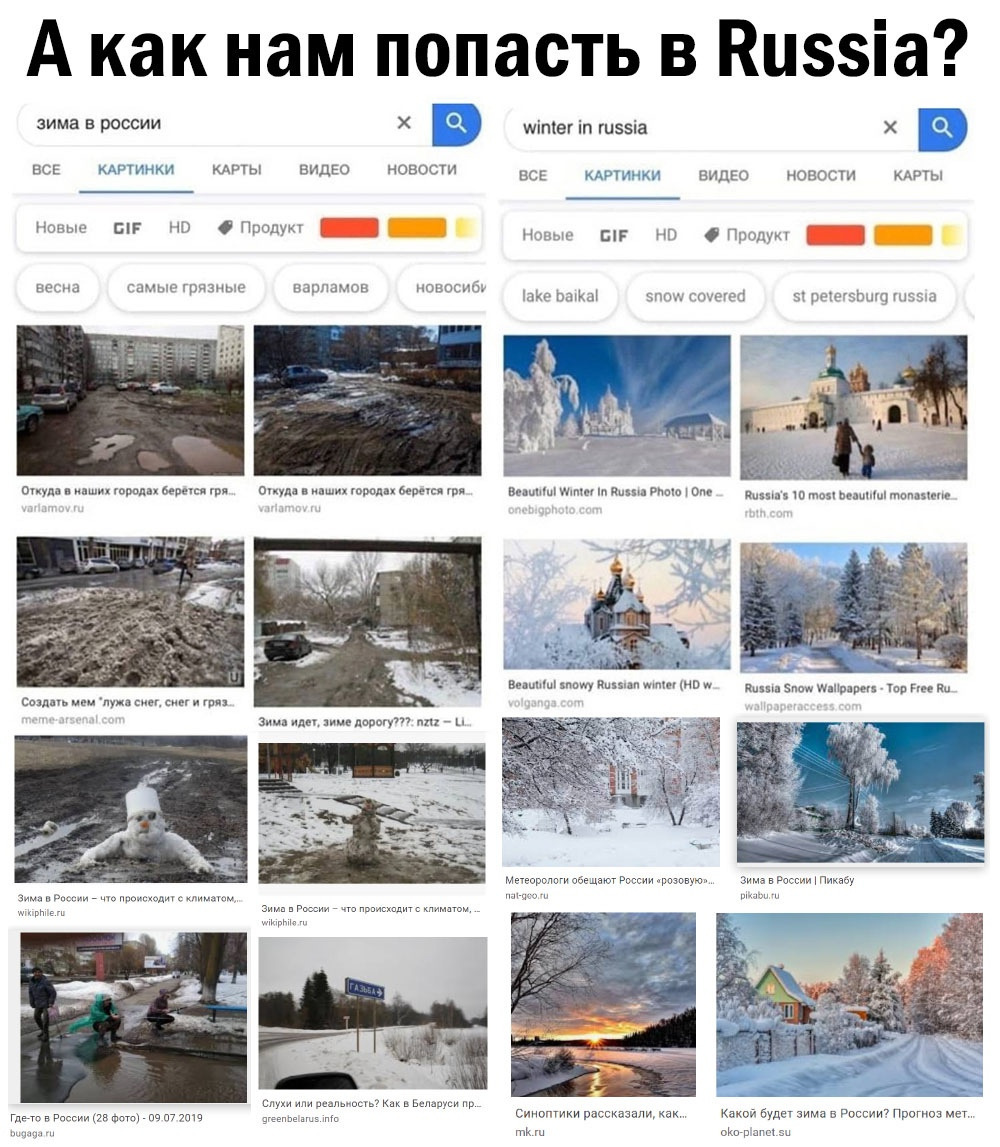Viewport: 1000px width, 1147px height.
Task: Choose the Продукт tag filter on the left
Action: point(261,227)
